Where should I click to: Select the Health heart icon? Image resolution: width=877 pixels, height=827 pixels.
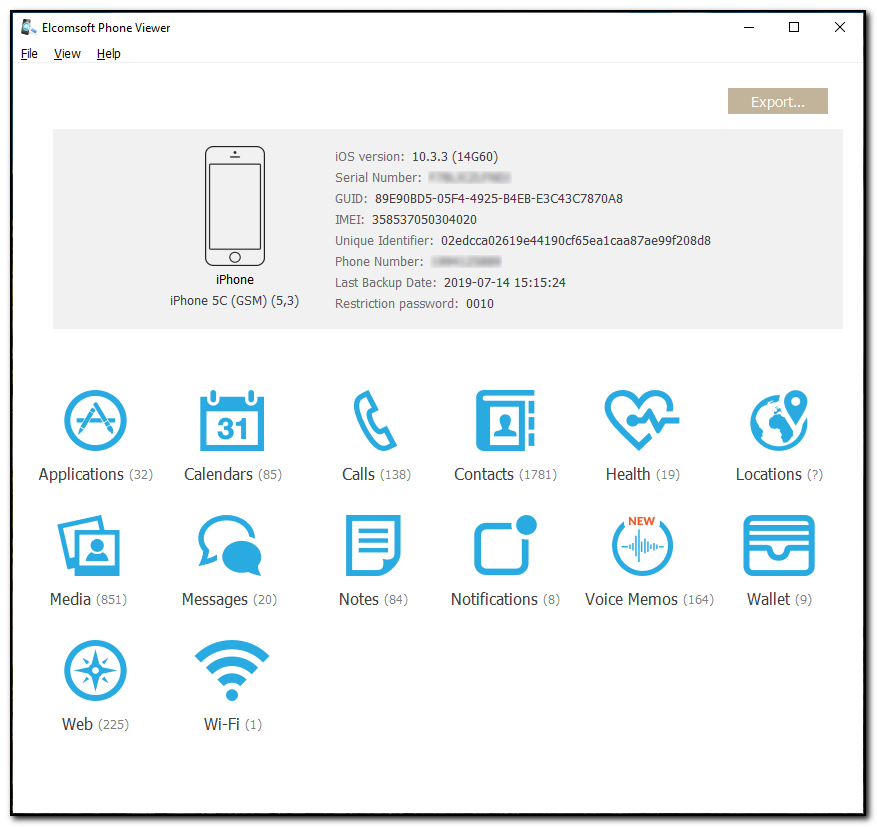click(x=641, y=421)
